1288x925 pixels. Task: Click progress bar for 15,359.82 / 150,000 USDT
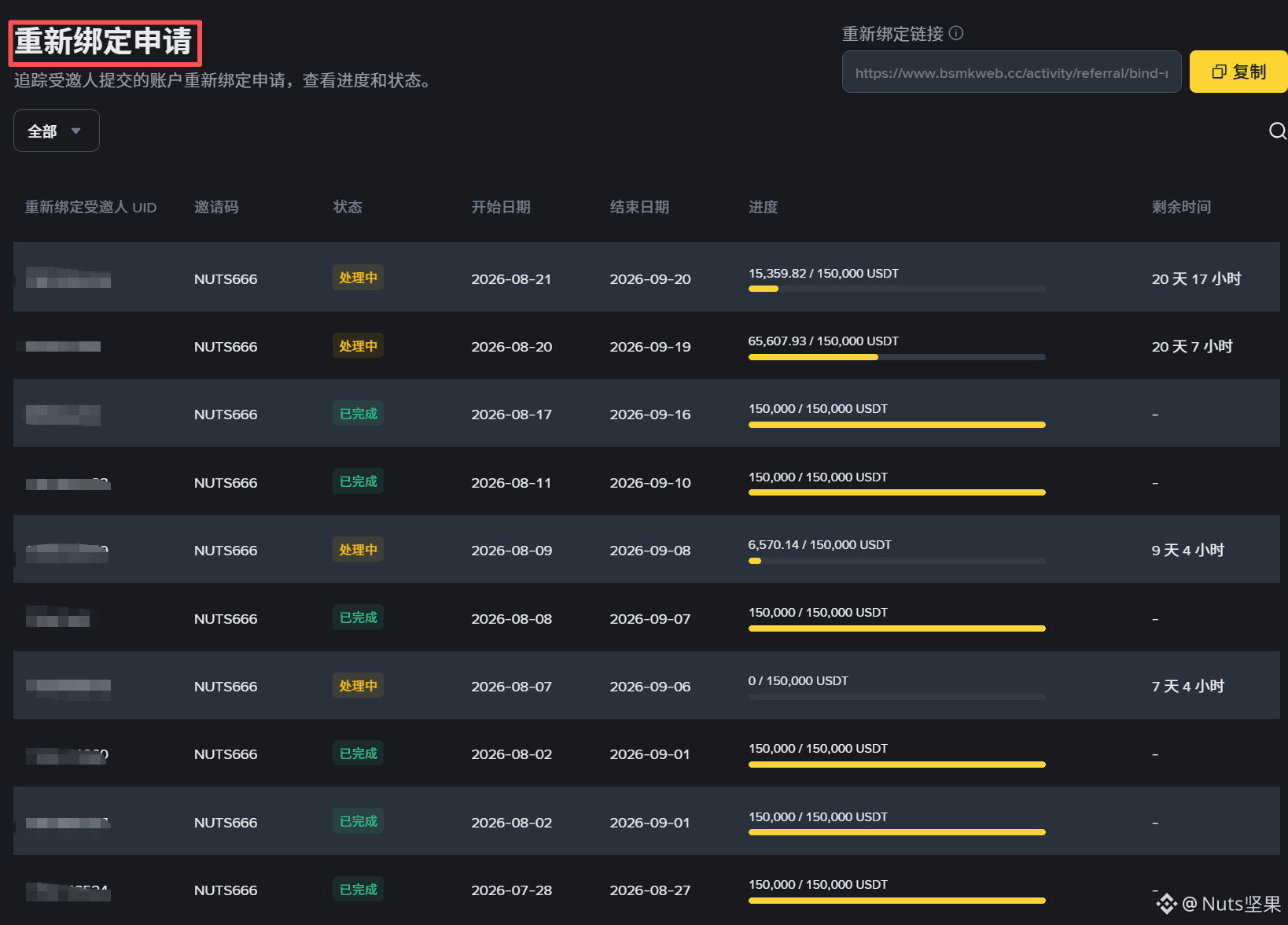(896, 289)
